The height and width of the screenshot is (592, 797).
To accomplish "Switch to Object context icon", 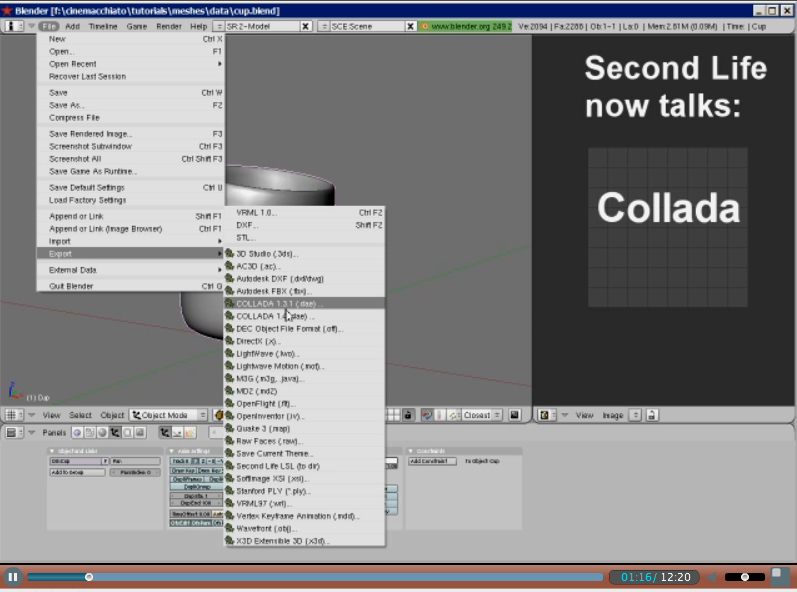I will tap(115, 432).
